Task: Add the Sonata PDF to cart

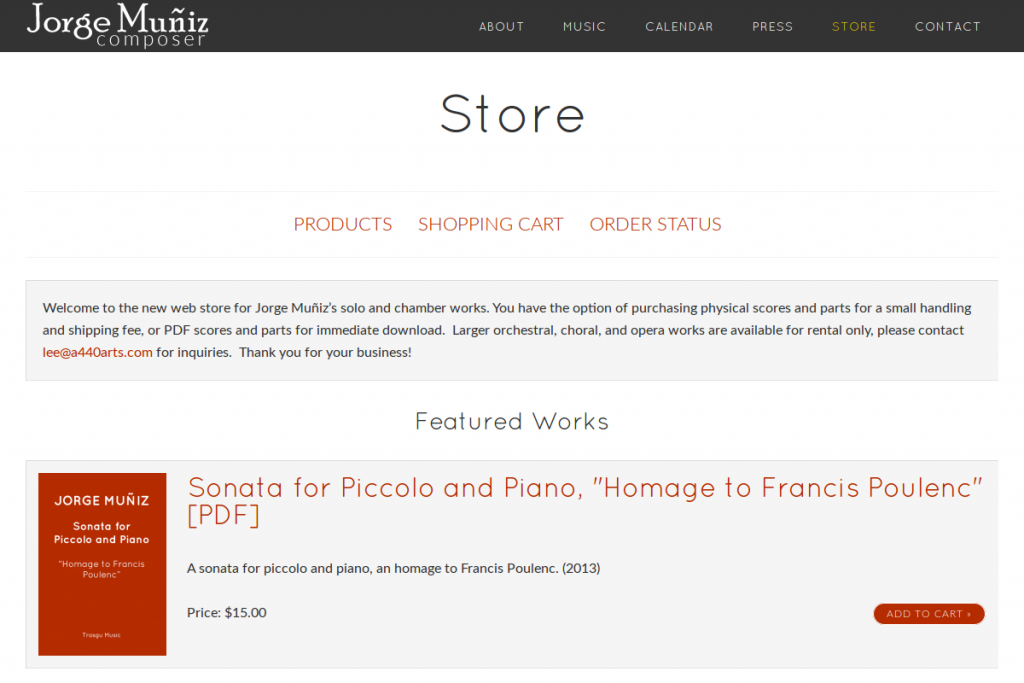Action: (x=929, y=614)
